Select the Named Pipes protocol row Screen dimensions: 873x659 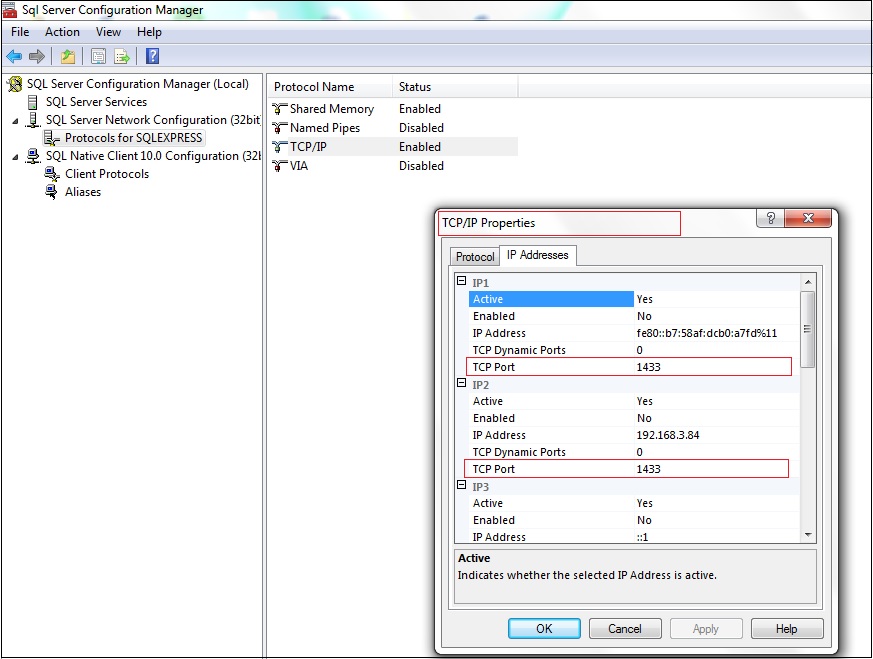click(394, 127)
